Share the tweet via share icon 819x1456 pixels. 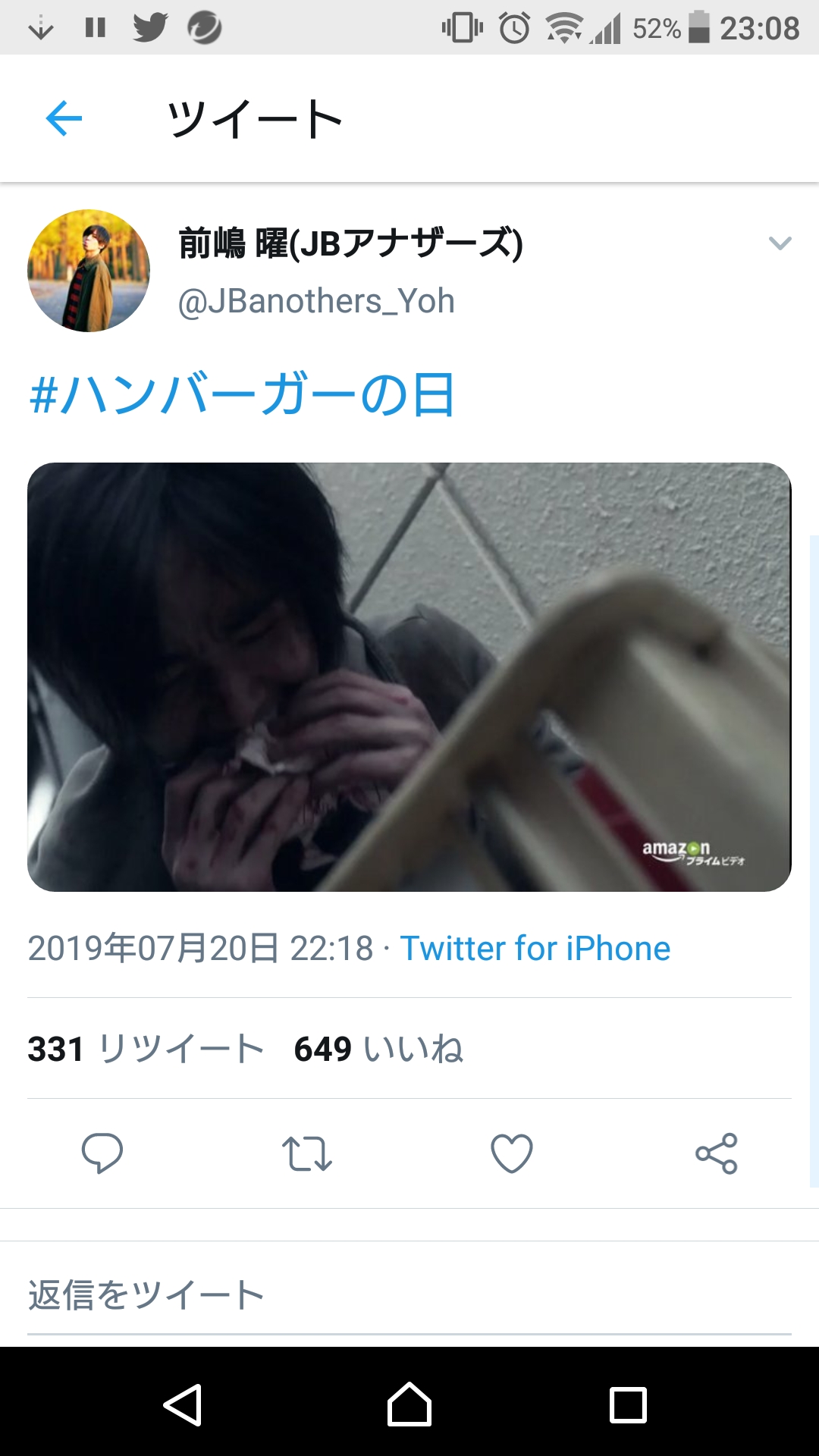coord(717,1153)
